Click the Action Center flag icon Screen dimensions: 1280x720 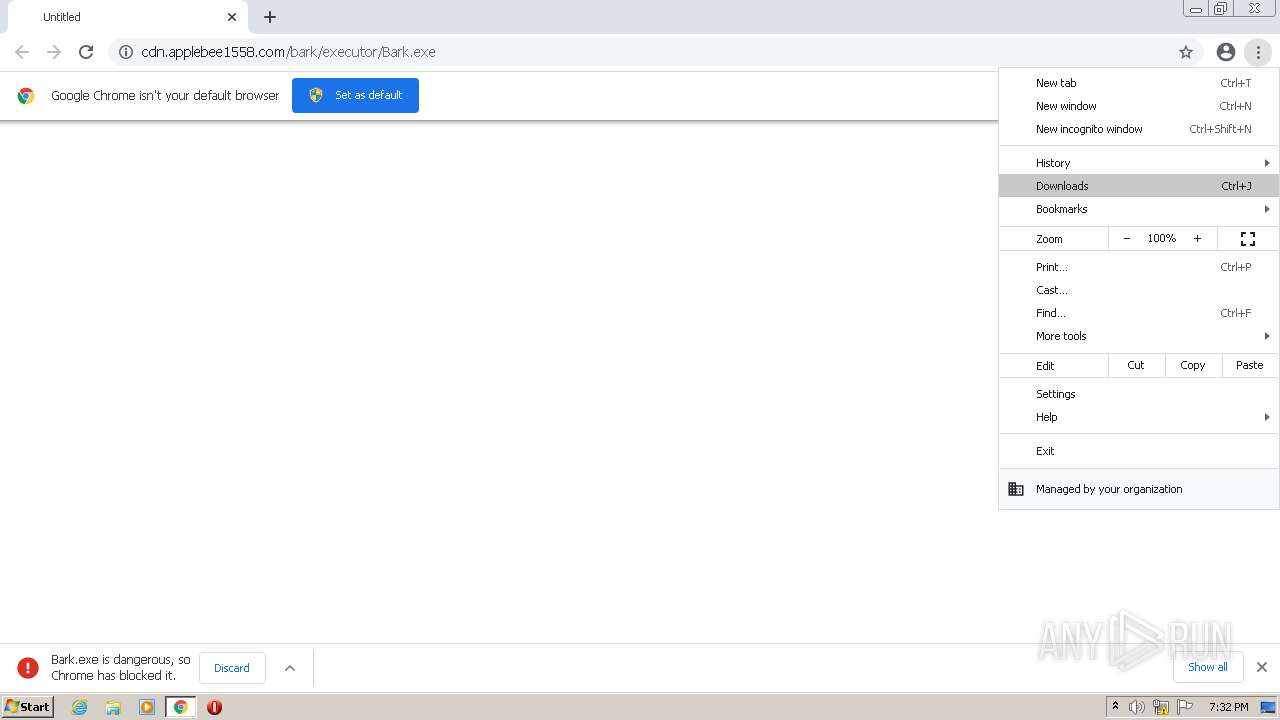(1185, 707)
